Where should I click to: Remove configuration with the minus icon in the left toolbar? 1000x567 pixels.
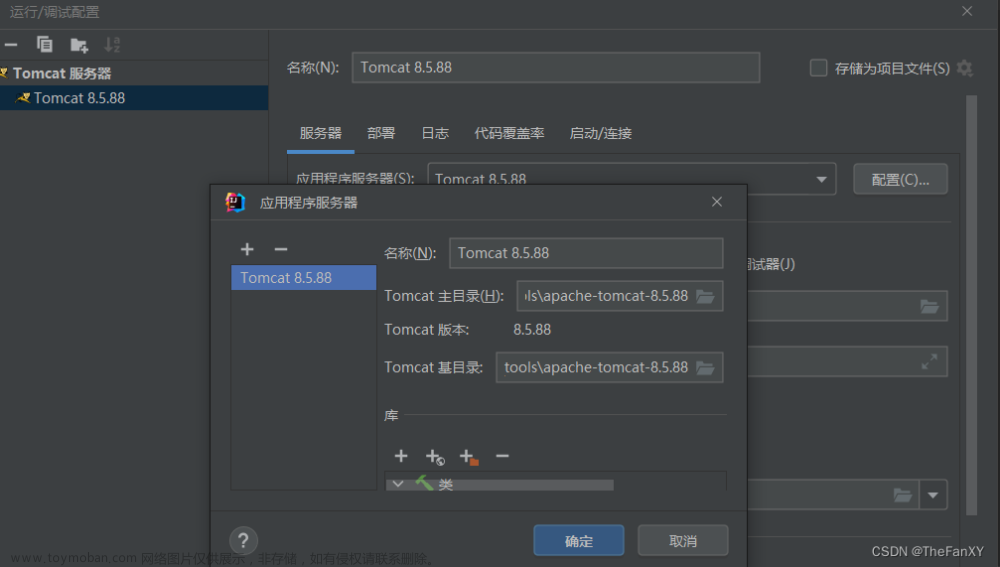(11, 45)
